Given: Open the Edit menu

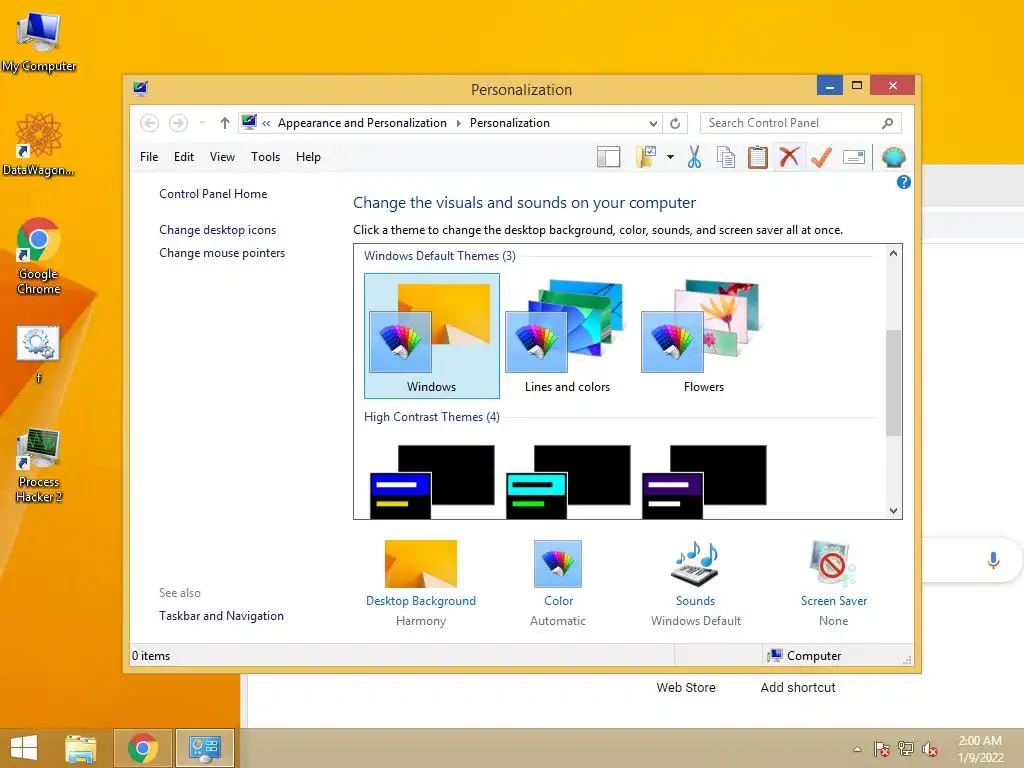Looking at the screenshot, I should click(184, 157).
